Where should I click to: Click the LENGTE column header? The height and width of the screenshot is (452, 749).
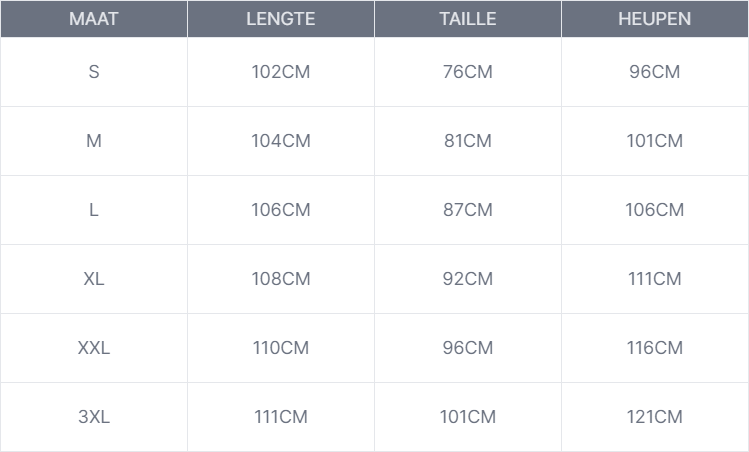point(280,19)
